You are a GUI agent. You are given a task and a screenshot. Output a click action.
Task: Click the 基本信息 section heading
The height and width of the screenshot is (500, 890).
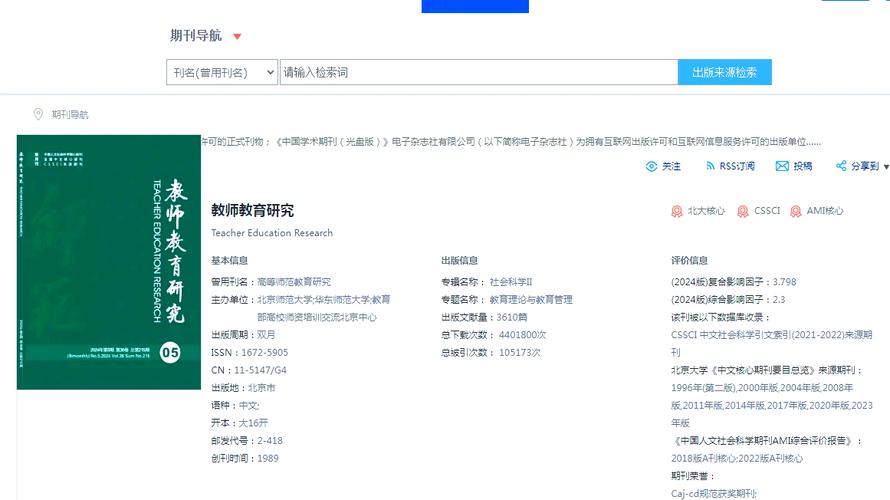(x=229, y=260)
